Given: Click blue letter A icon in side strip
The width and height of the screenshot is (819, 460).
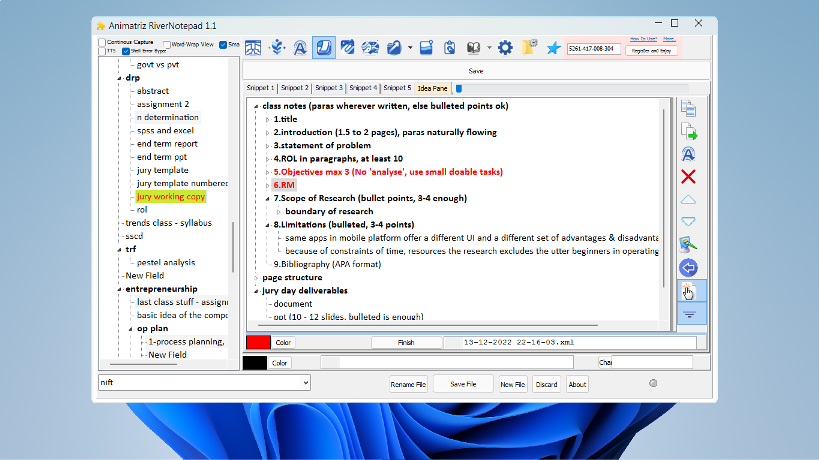Looking at the screenshot, I should point(688,154).
